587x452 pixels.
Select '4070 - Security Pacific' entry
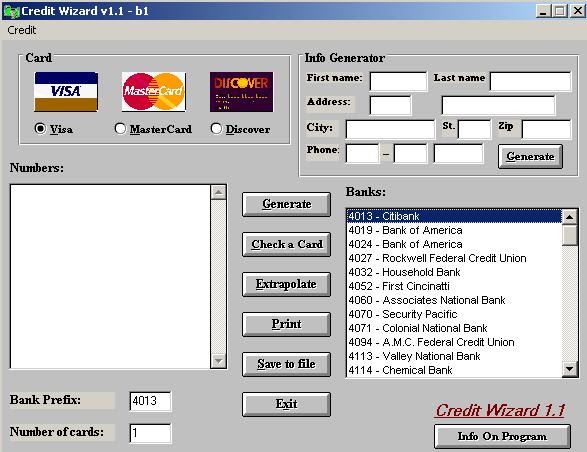pos(454,314)
